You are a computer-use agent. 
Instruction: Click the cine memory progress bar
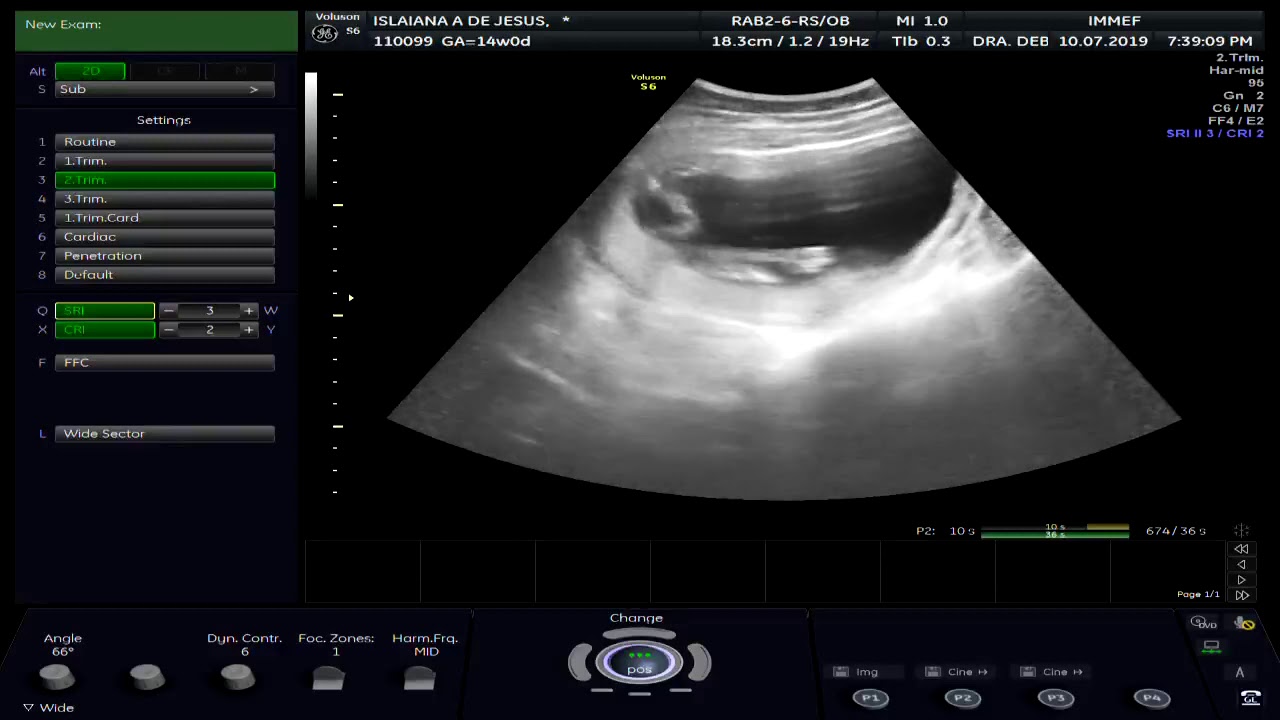(1055, 531)
